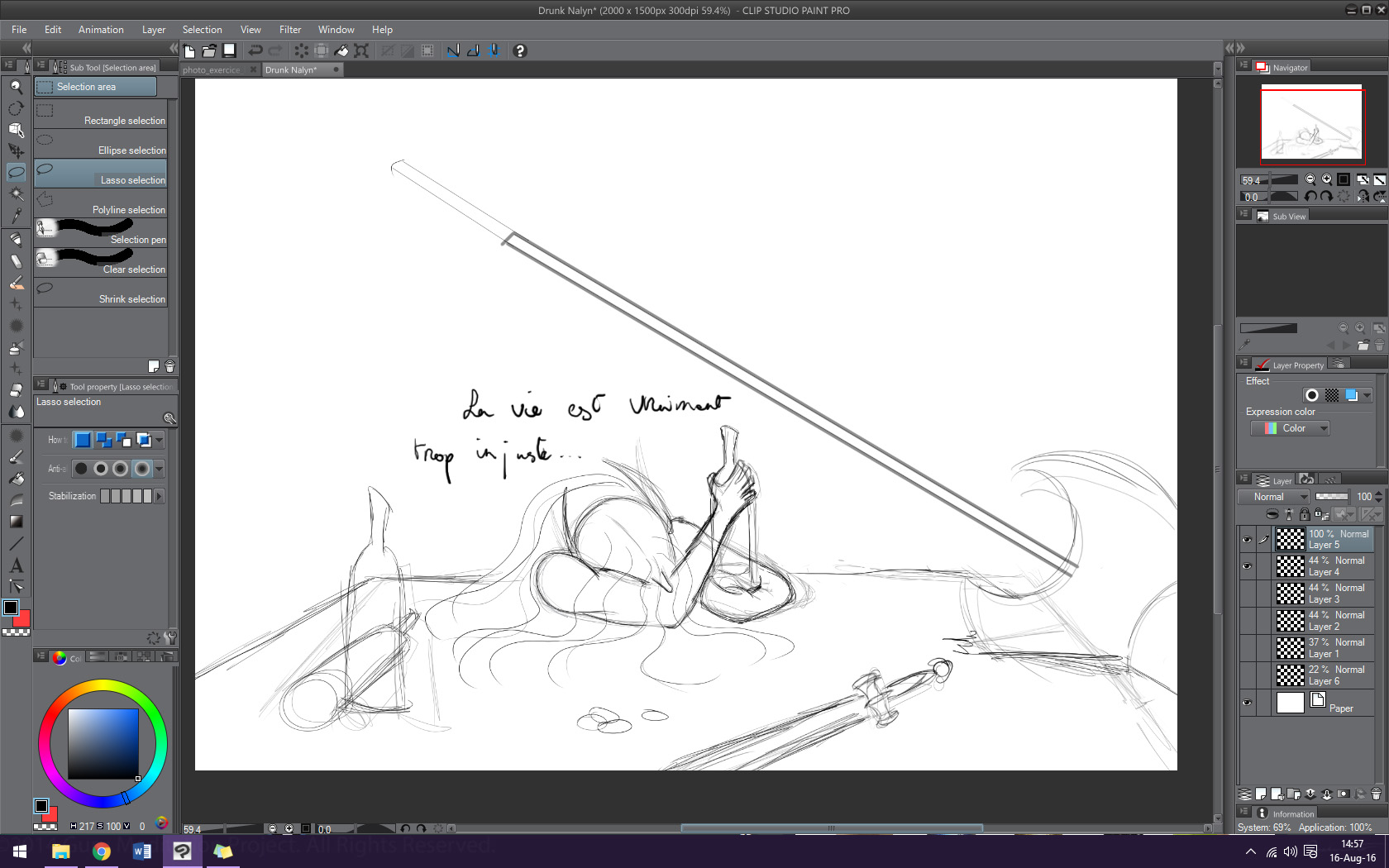Select the Zoom tool in the toolbar

click(16, 86)
